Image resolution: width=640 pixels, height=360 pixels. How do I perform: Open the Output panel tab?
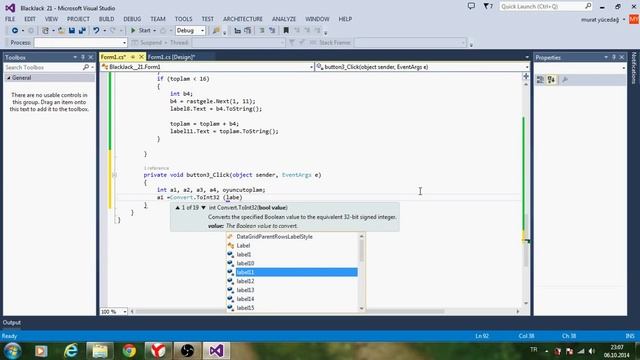pyautogui.click(x=12, y=322)
